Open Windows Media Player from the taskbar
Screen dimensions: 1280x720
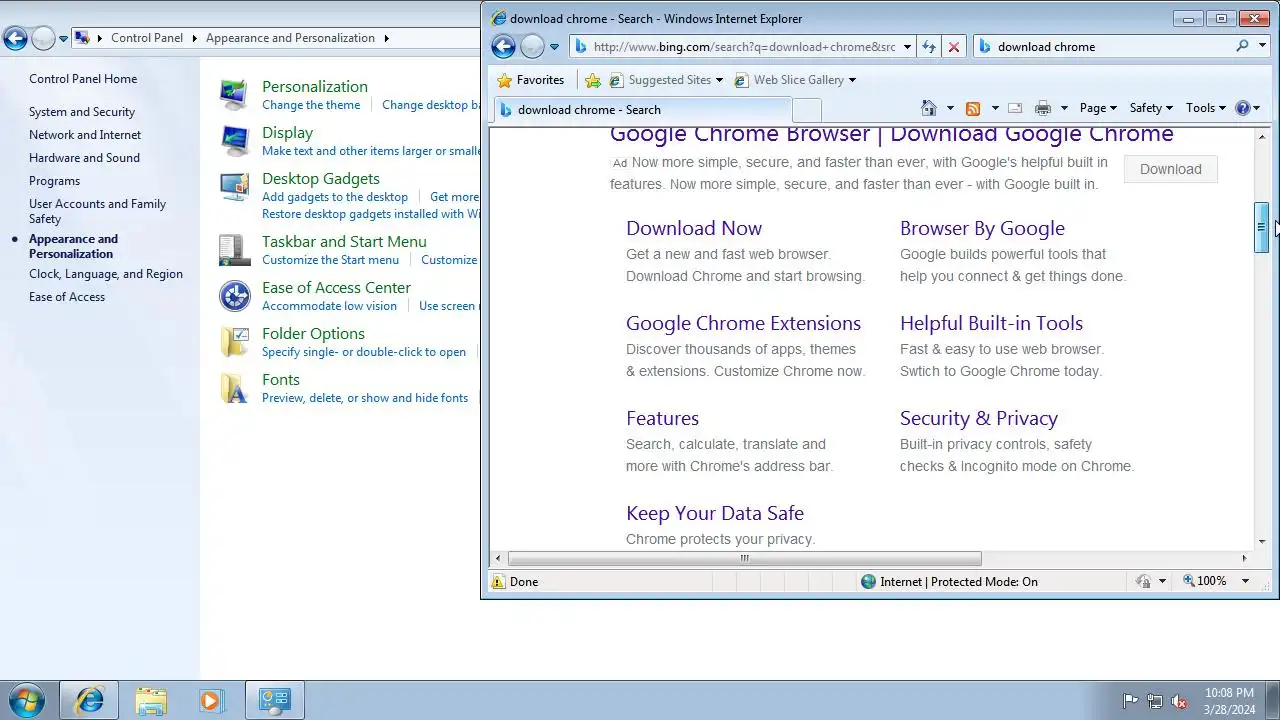point(210,700)
